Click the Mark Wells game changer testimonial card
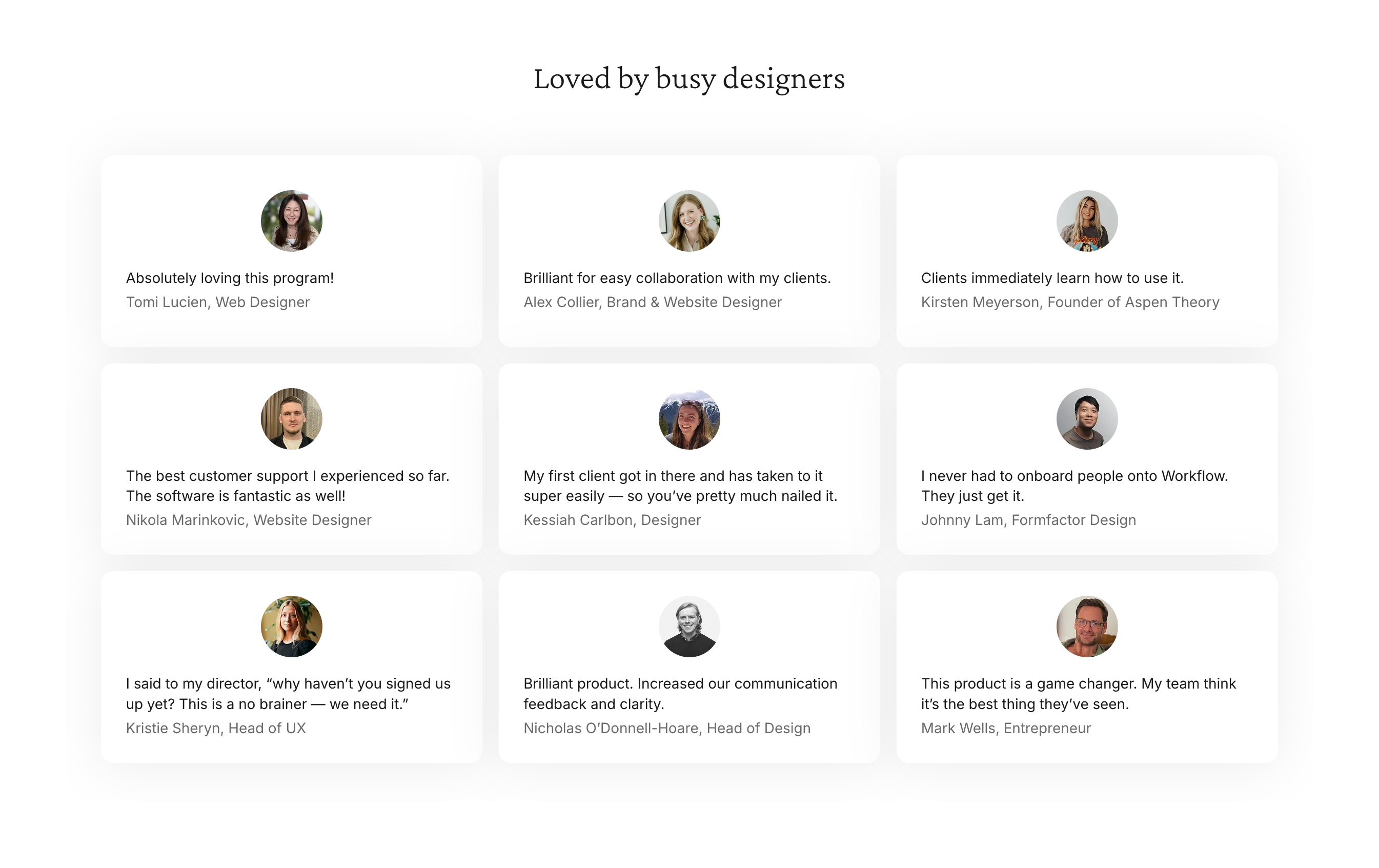Viewport: 1379px width, 868px height. coord(1087,665)
